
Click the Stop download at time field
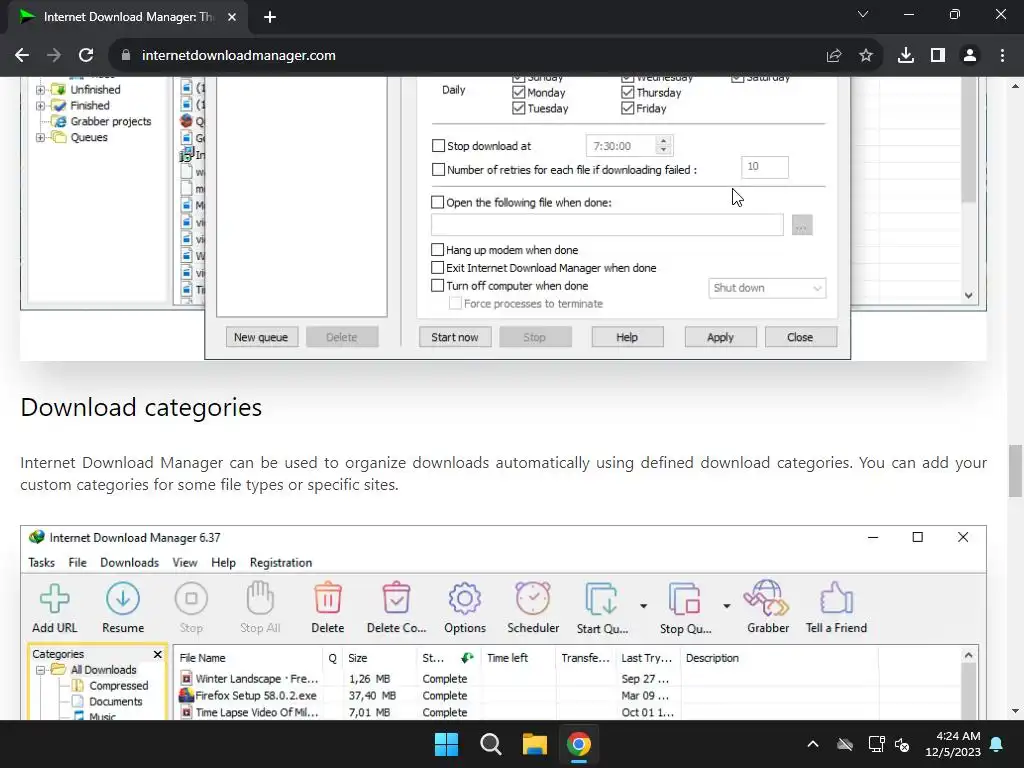(630, 146)
